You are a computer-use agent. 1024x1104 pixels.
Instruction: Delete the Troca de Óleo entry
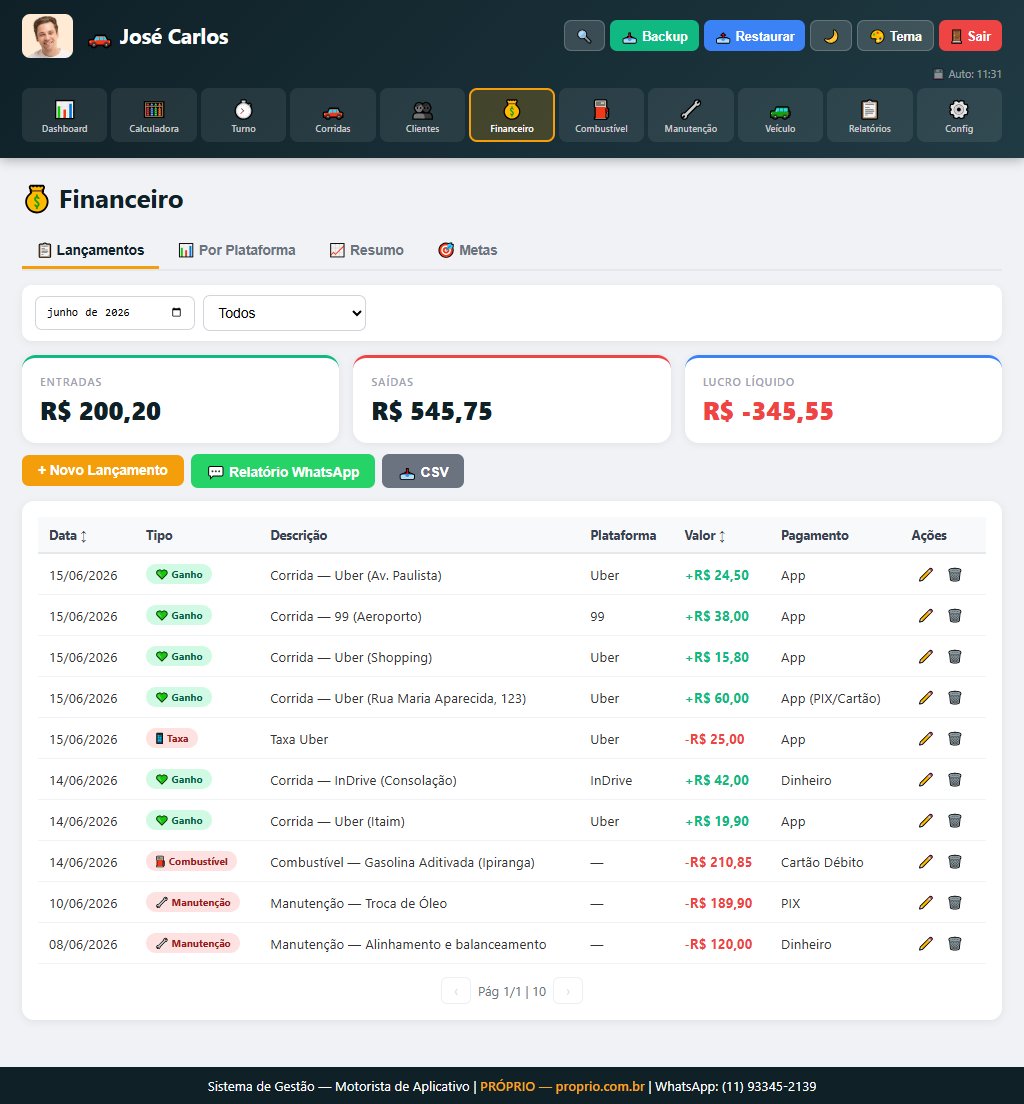point(955,902)
